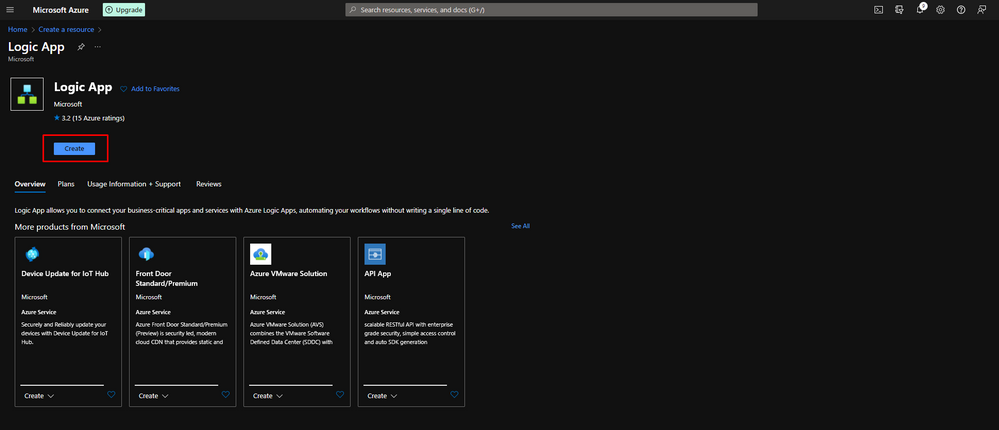Click Front Door Standard/Premium card title
Screen dimensions: 999x430
167,278
